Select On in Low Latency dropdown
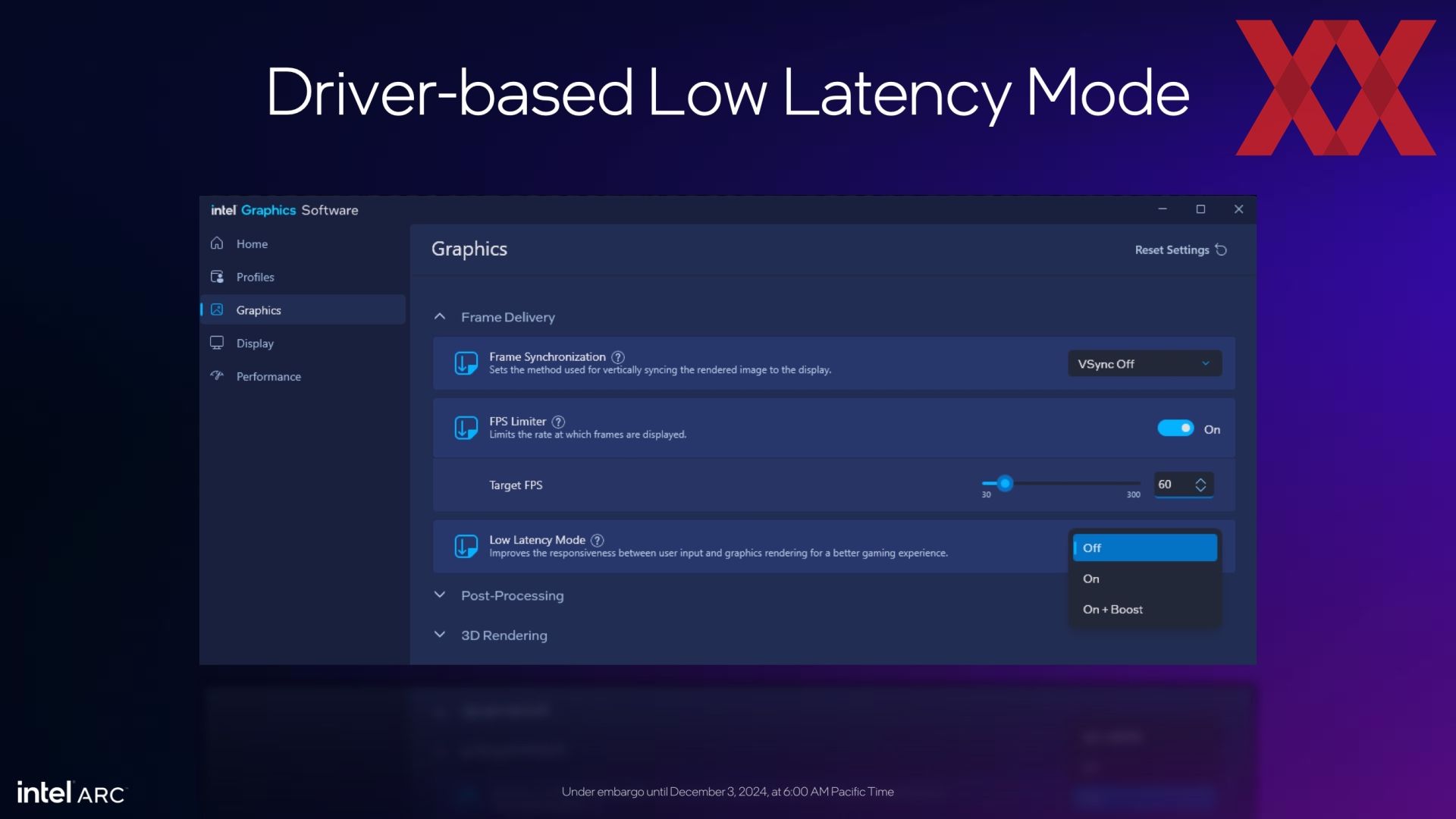 point(1144,579)
